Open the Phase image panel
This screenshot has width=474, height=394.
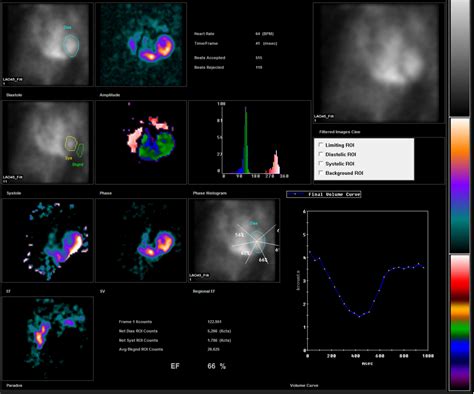tap(141, 142)
